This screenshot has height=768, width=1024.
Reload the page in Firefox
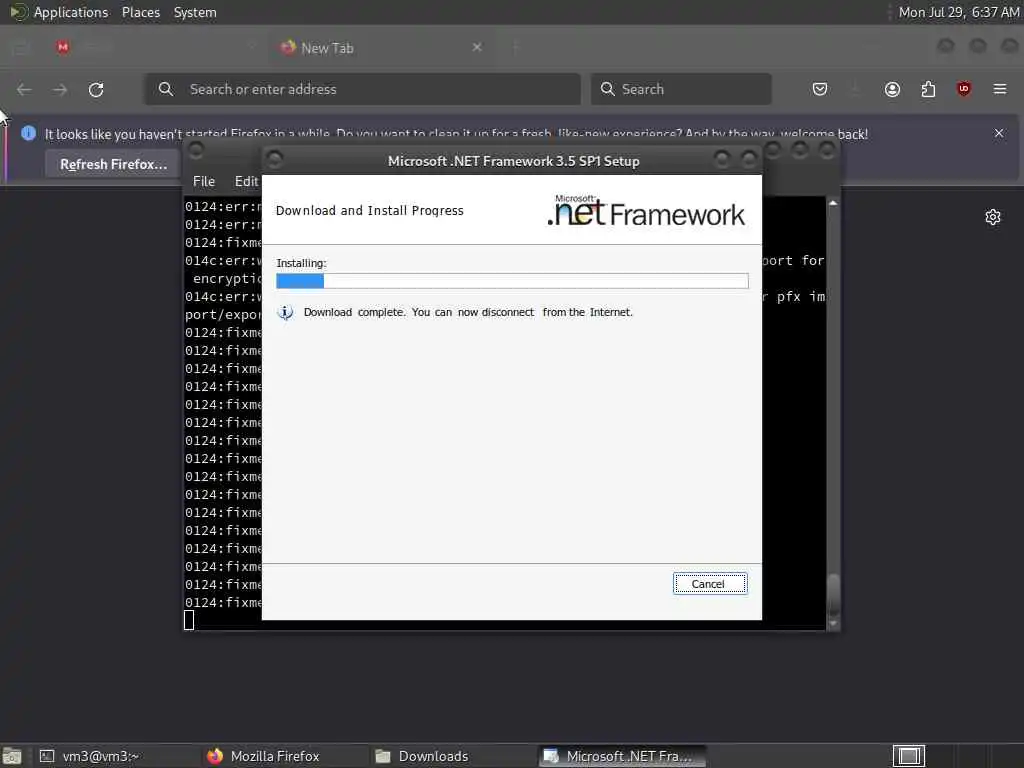pos(96,89)
